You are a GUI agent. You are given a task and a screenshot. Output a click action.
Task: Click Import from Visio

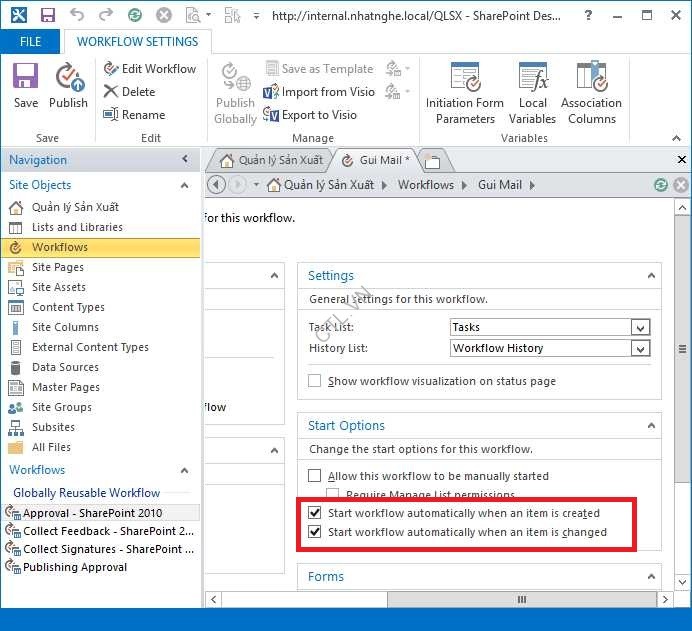coord(319,92)
